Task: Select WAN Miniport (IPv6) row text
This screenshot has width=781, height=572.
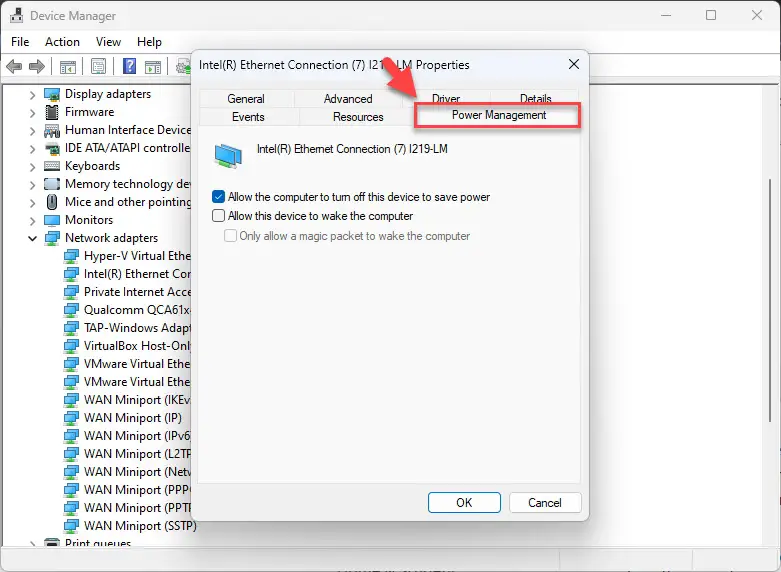Action: pos(137,436)
